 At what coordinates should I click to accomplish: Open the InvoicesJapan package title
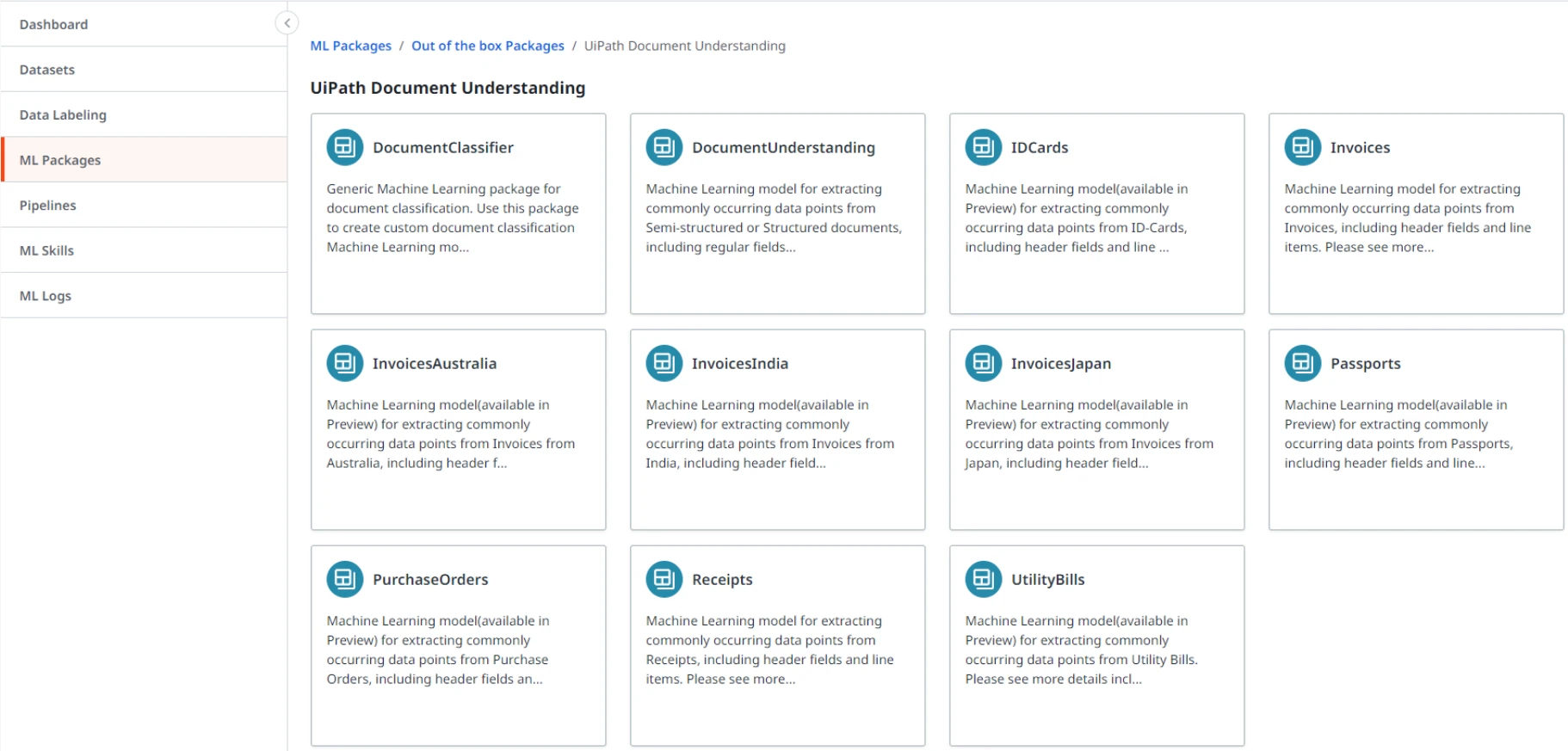tap(1061, 363)
